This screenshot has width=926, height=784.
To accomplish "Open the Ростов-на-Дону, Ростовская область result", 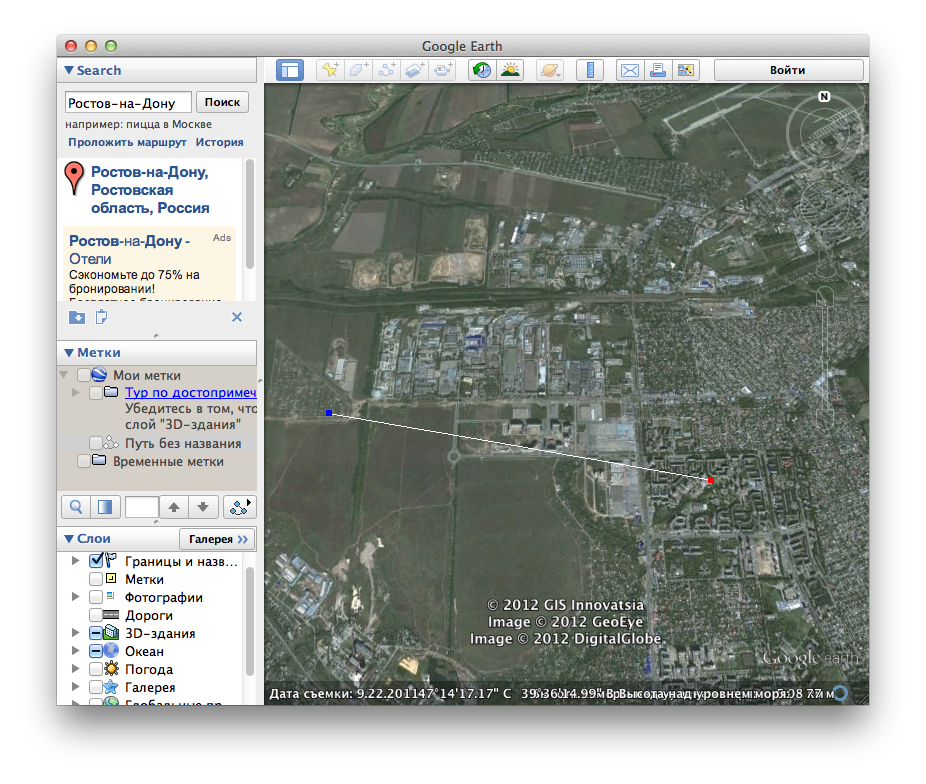I will (150, 190).
